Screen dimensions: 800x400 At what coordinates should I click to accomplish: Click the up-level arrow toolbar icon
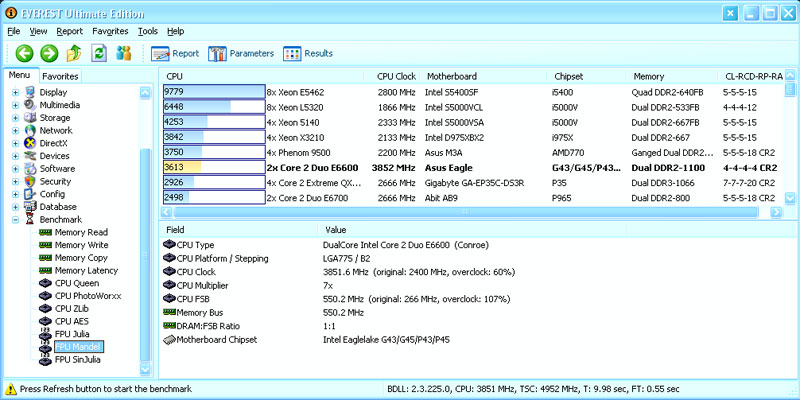[74, 53]
